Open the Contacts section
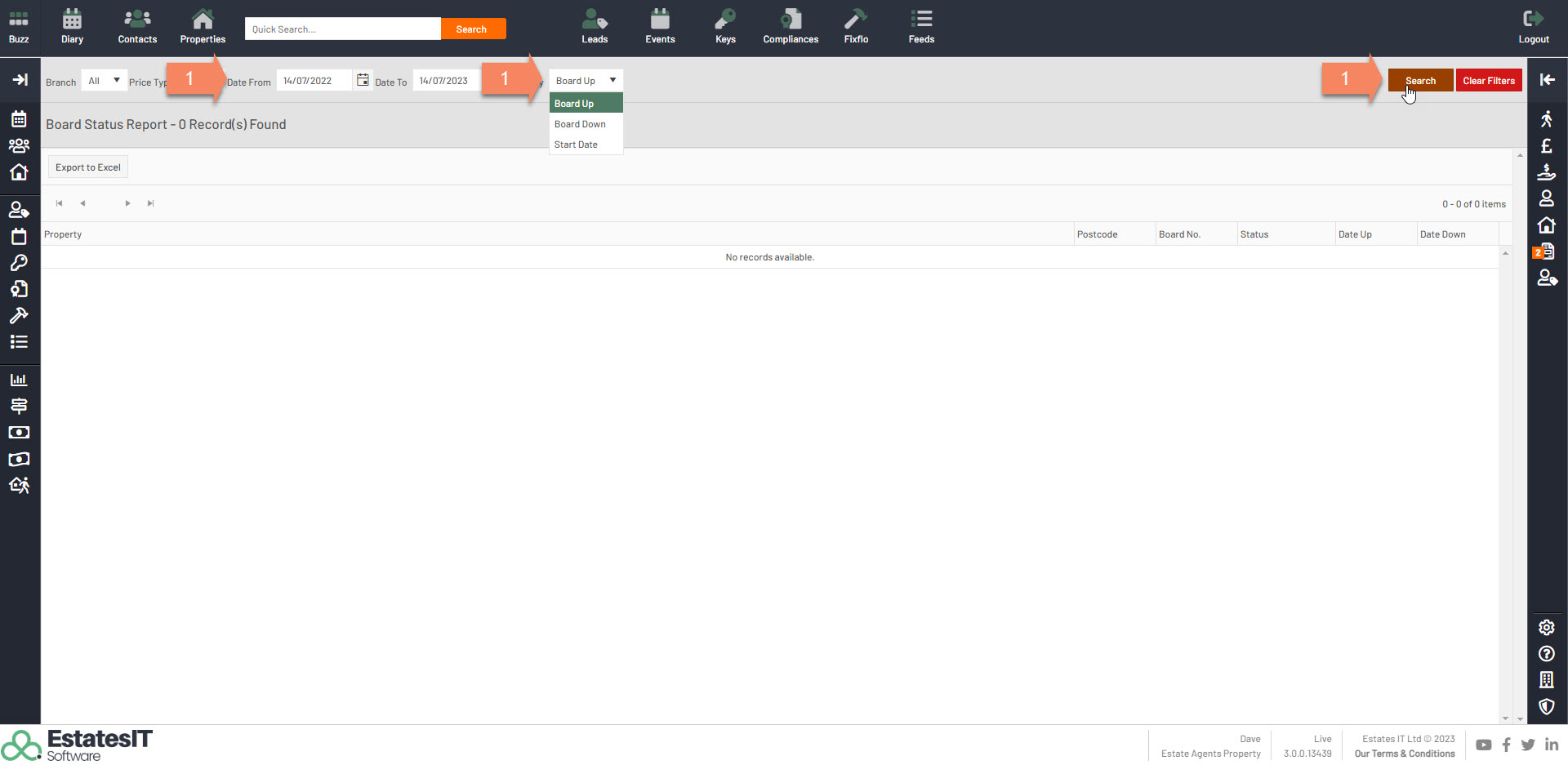This screenshot has width=1568, height=765. [137, 27]
